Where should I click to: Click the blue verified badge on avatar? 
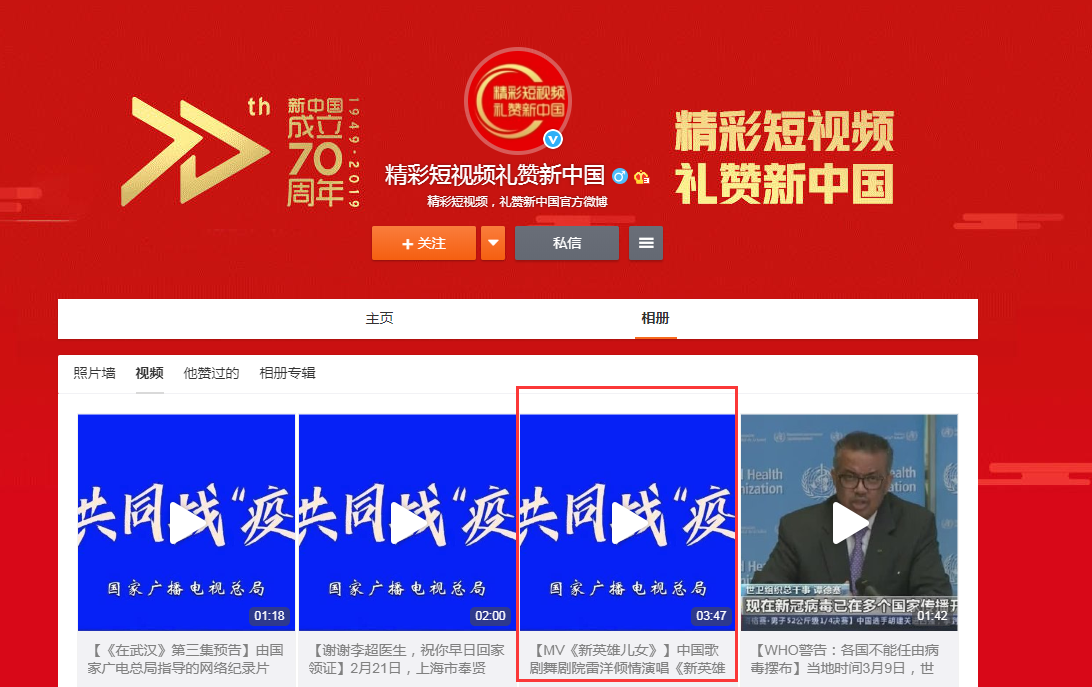(553, 139)
